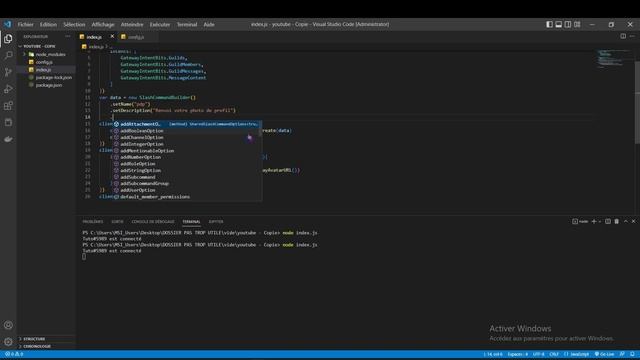Open the Edition menu
The height and width of the screenshot is (360, 640).
48,24
